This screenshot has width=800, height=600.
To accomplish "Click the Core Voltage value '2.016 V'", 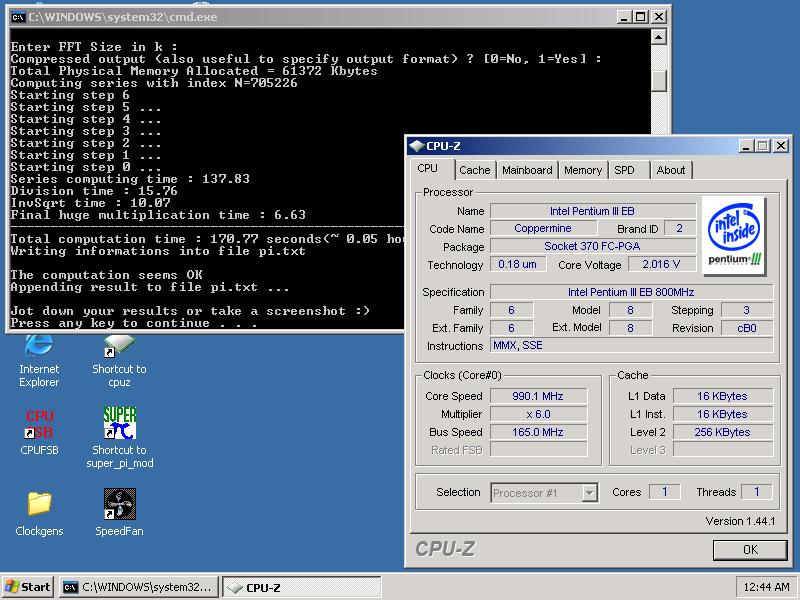I will point(662,264).
